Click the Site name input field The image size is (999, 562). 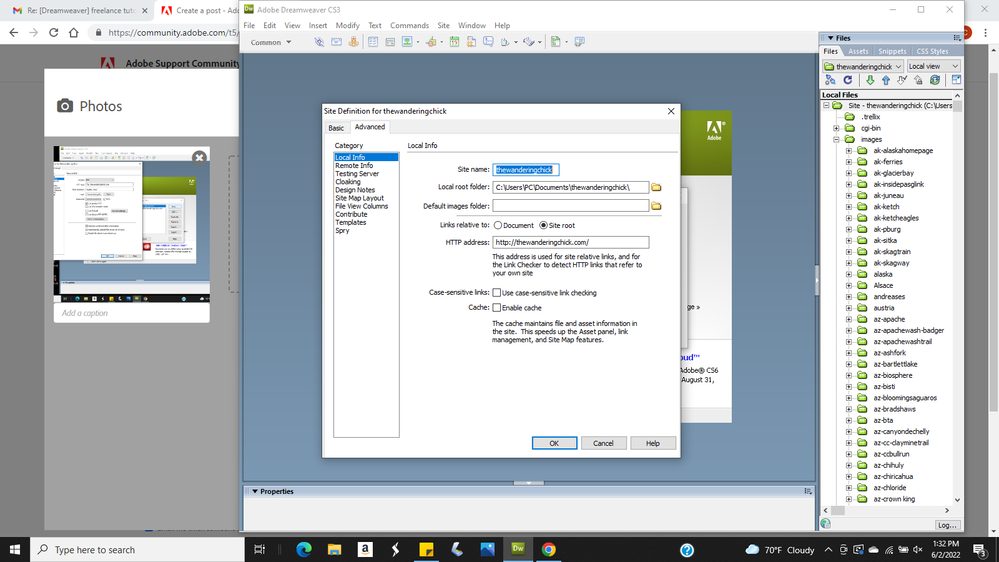point(526,169)
